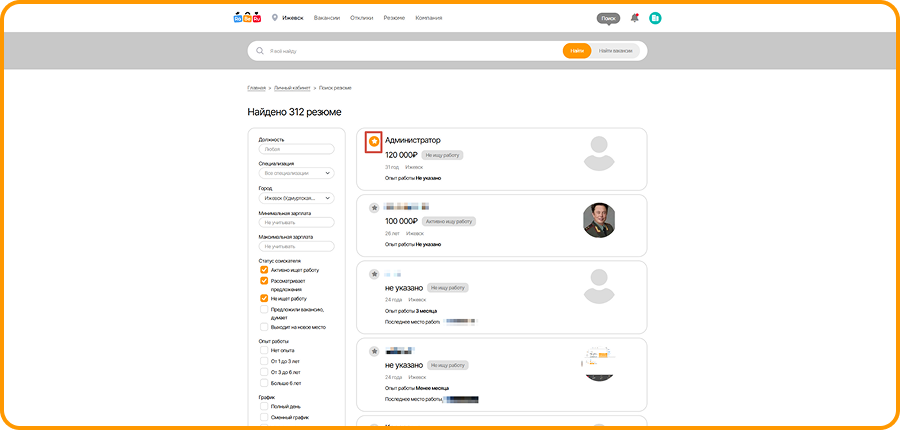Star the 24-year-old candidate with 3 months experience

point(374,274)
